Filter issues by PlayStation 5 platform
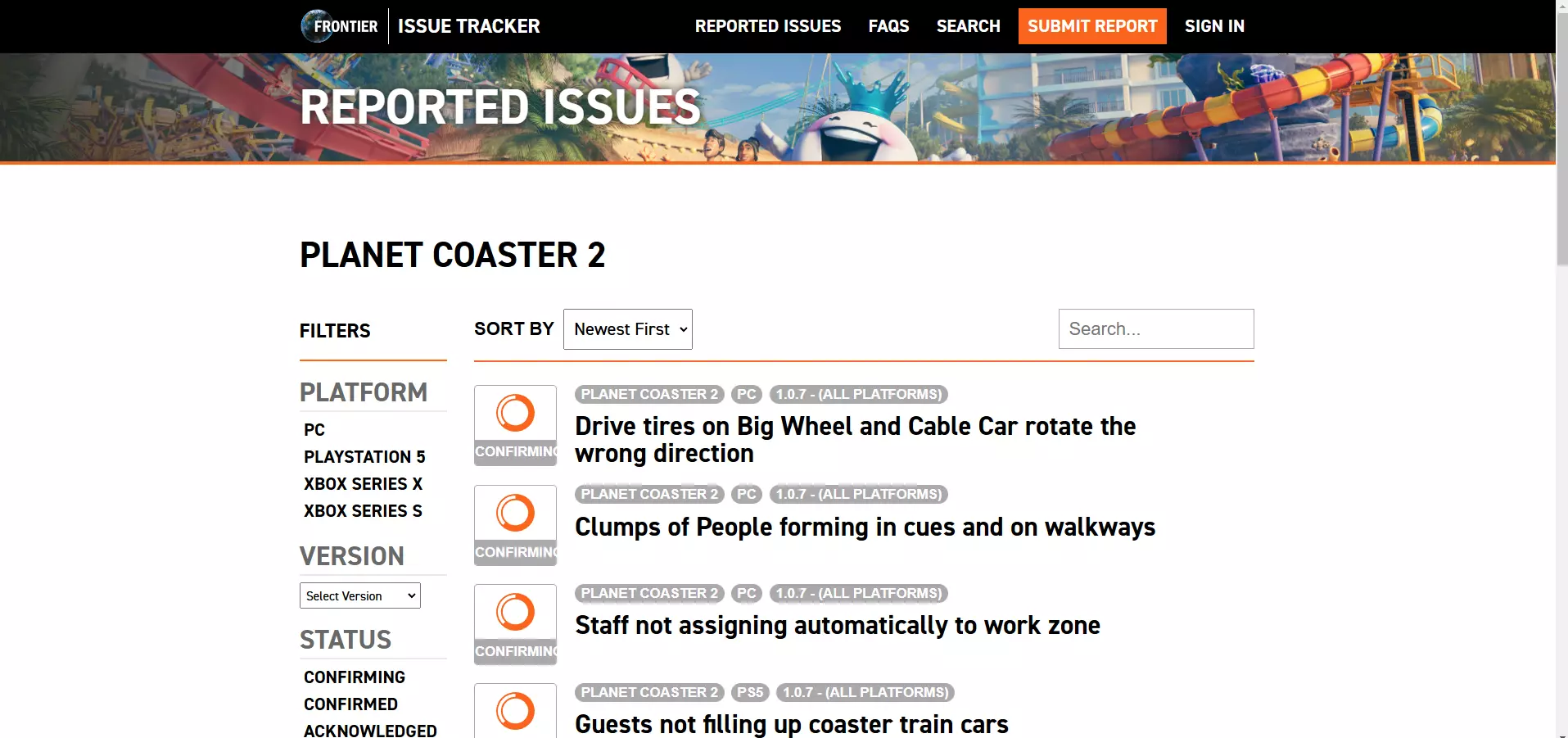 pyautogui.click(x=364, y=457)
